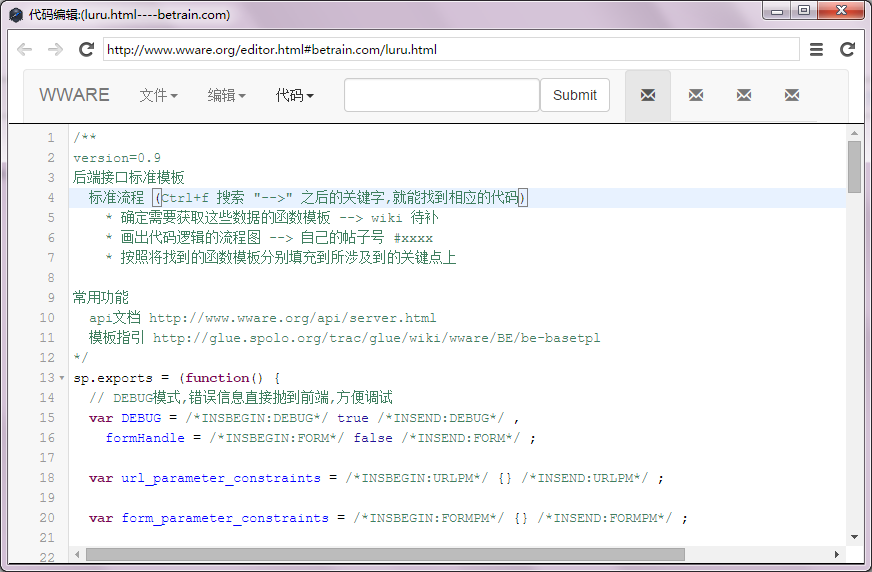Click the "false" value on line 16
The width and height of the screenshot is (872, 572).
pyautogui.click(x=373, y=438)
